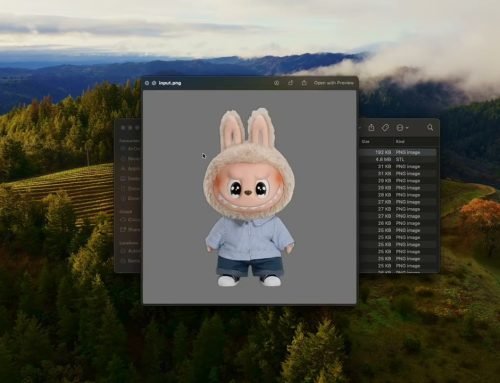The width and height of the screenshot is (500, 383).
Task: Click the Open with Preview button
Action: [333, 83]
